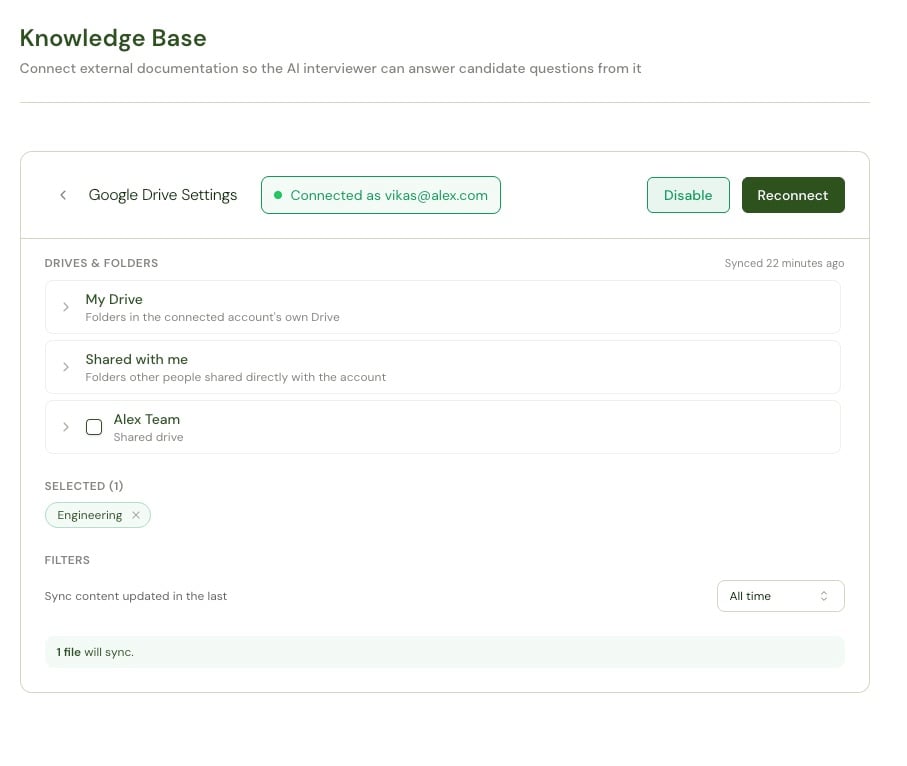Expand the My Drive row chevron
907x766 pixels.
pos(66,307)
